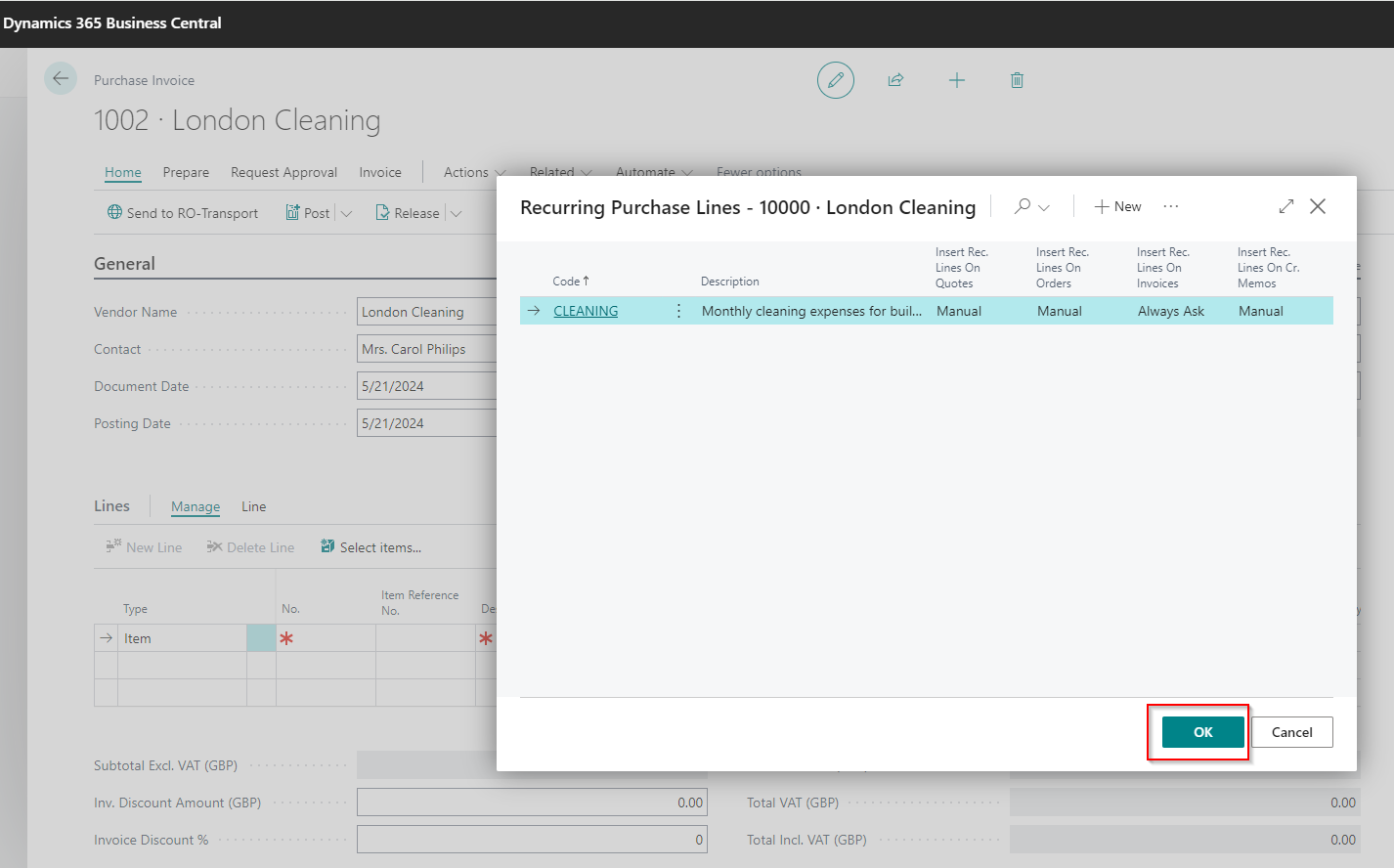The height and width of the screenshot is (868, 1394).
Task: Expand the dialog to full screen
Action: point(1286,206)
